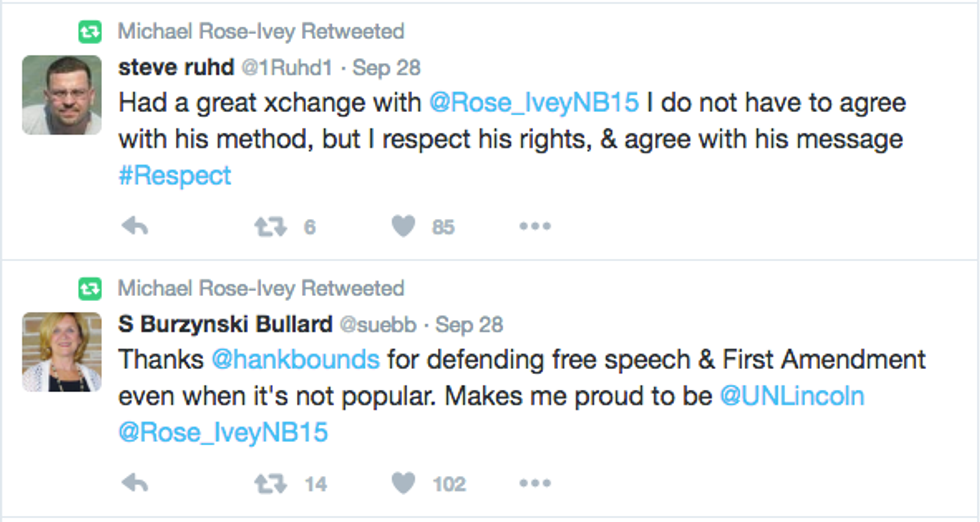Retweet S Burzynski Bullard's tweet
The image size is (980, 522).
270,484
